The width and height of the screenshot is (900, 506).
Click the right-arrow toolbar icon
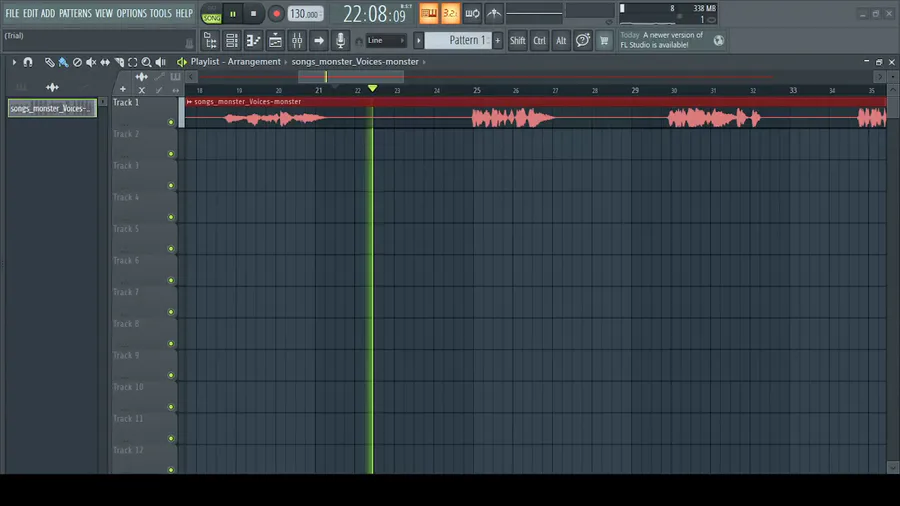tap(319, 41)
